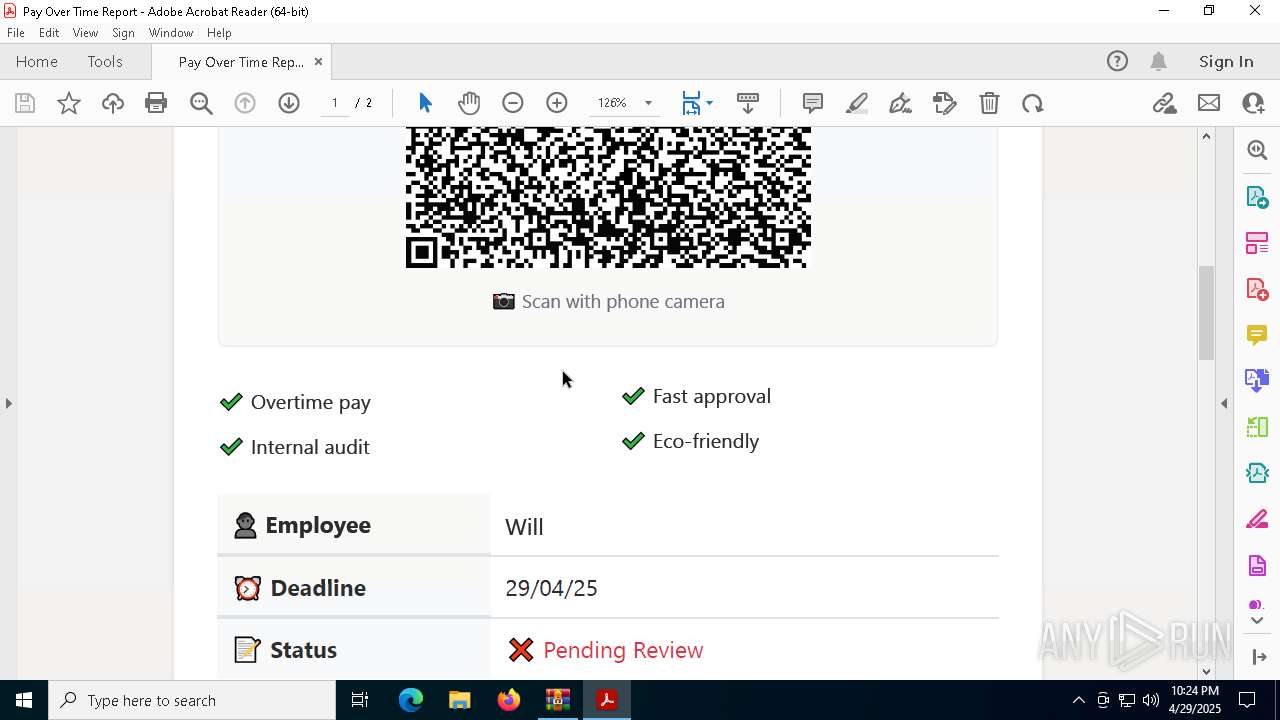Hide right pane with small arrow
This screenshot has width=1280, height=720.
(x=1224, y=403)
